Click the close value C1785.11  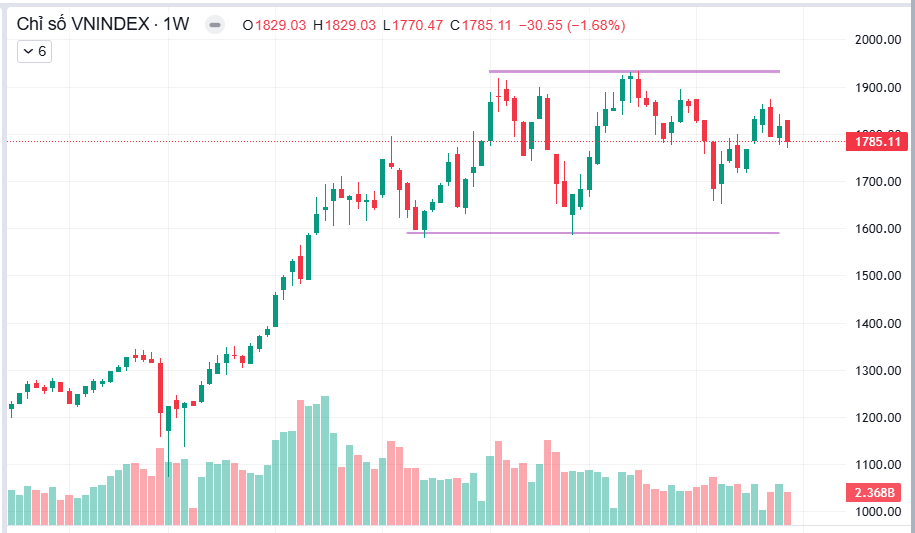(481, 25)
